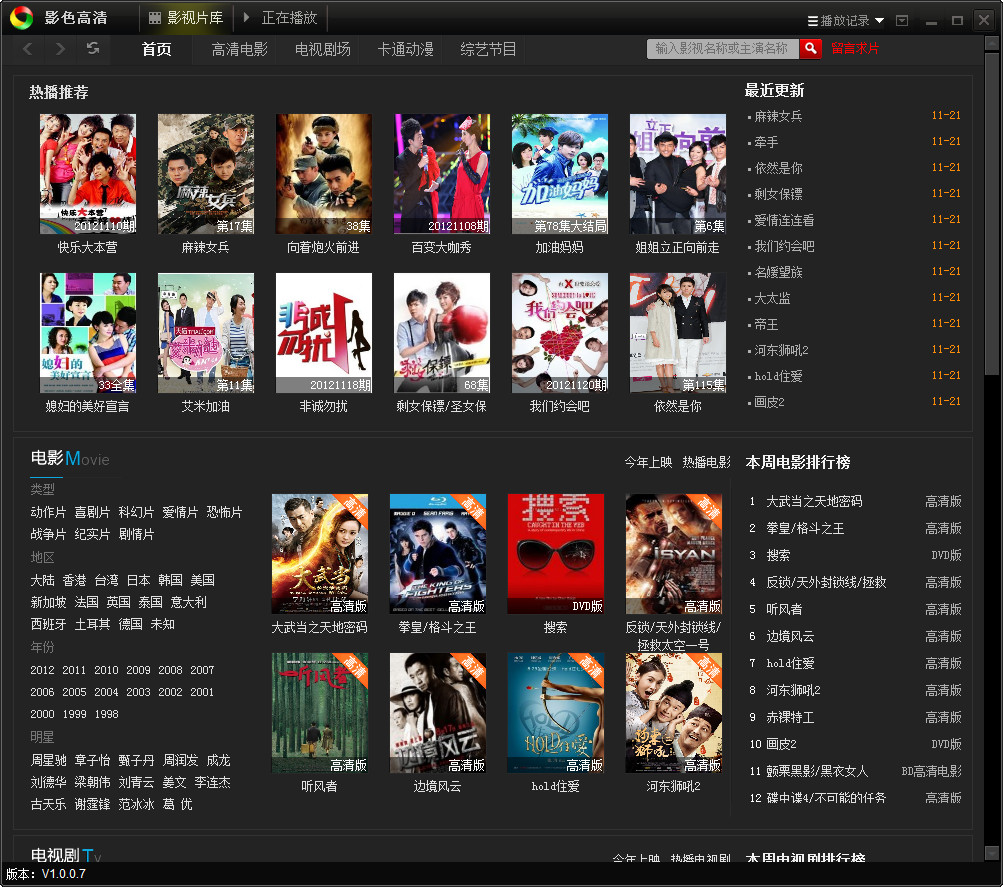1003x887 pixels.
Task: Click the 影色高清 app logo icon
Action: point(21,18)
